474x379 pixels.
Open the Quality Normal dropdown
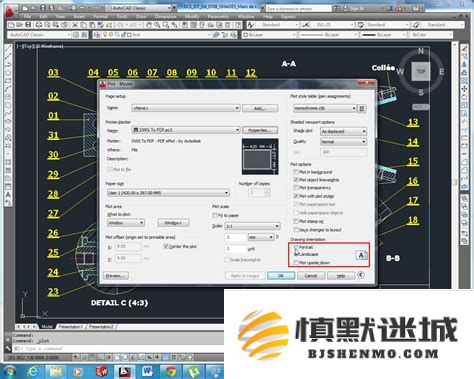click(343, 142)
